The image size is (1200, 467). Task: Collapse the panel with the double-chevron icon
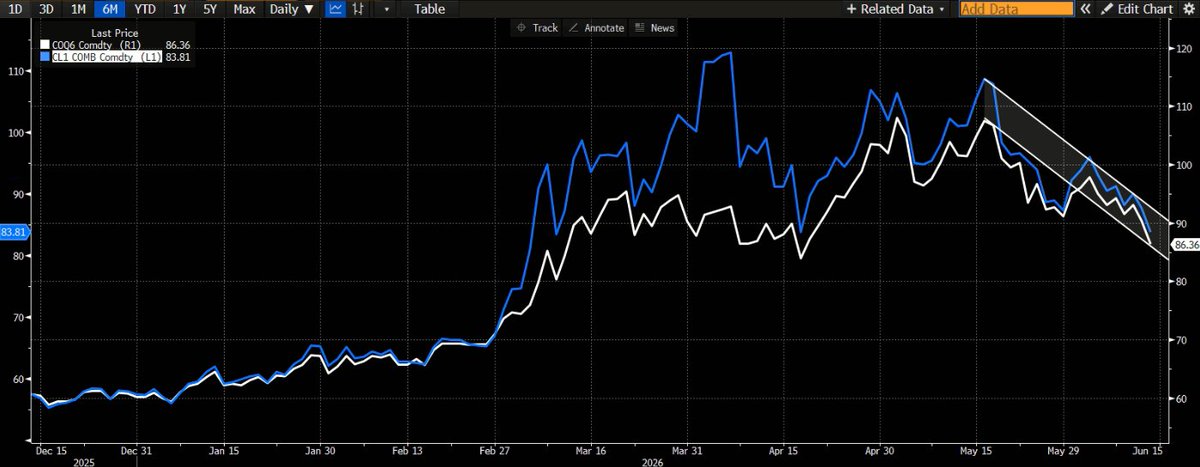[1086, 9]
